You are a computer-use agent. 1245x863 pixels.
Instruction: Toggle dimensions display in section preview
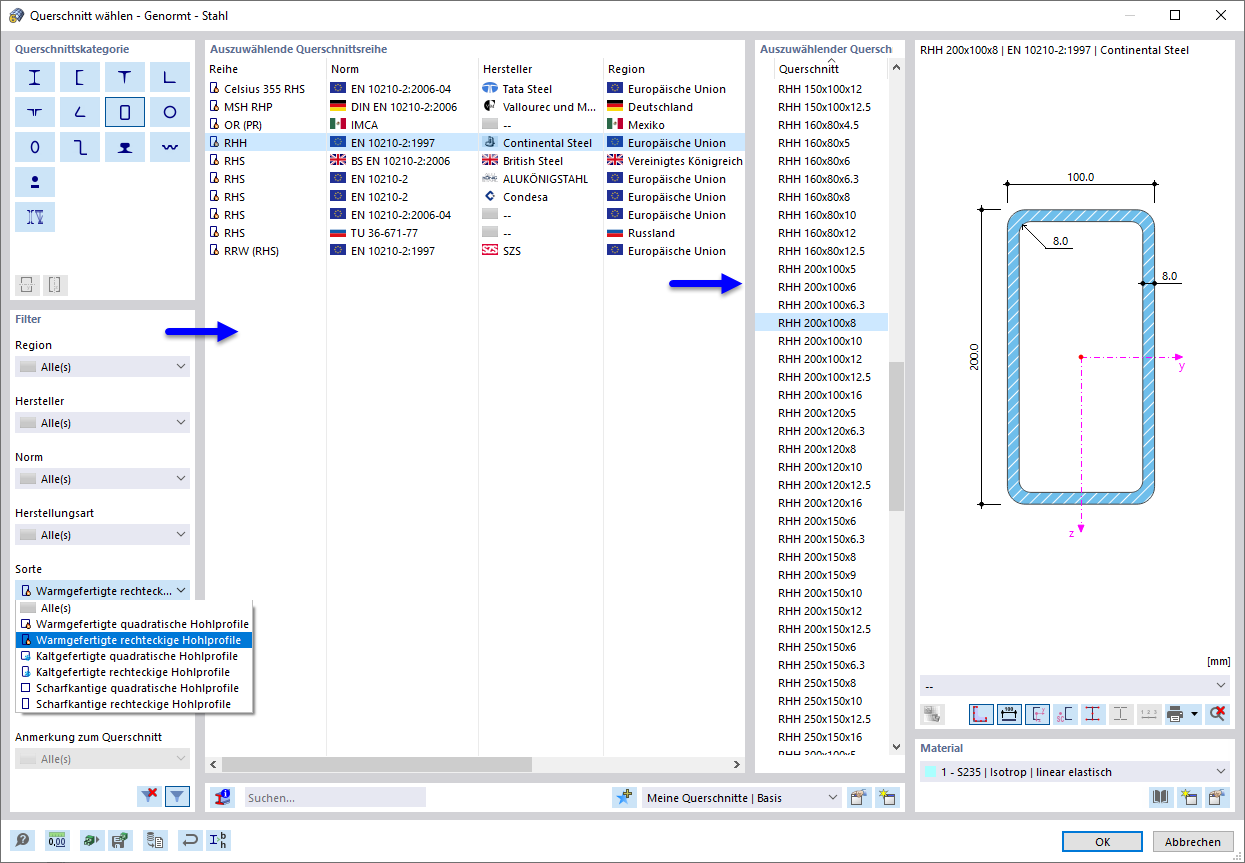(1009, 714)
